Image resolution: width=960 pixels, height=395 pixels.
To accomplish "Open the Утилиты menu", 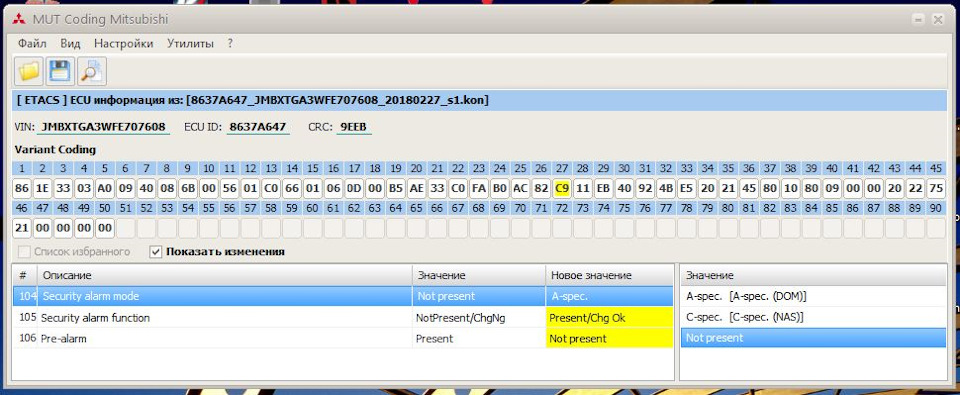I will (190, 43).
